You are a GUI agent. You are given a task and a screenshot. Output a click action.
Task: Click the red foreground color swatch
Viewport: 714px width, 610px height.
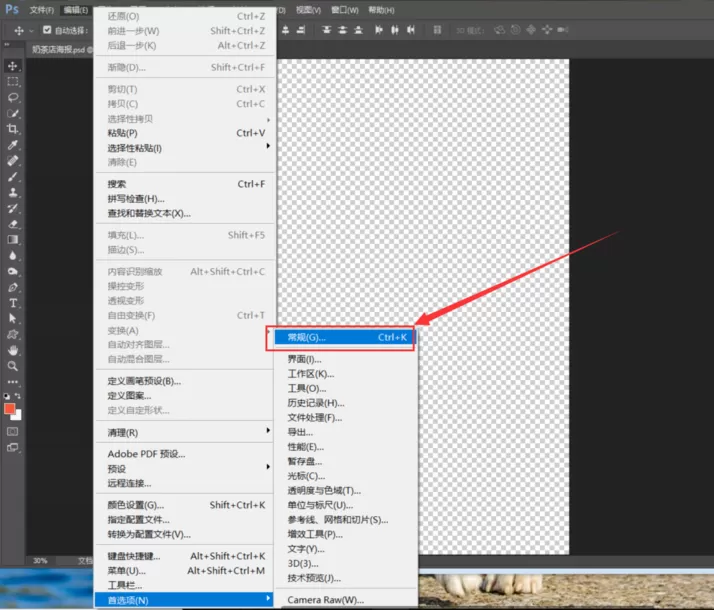tap(9, 408)
